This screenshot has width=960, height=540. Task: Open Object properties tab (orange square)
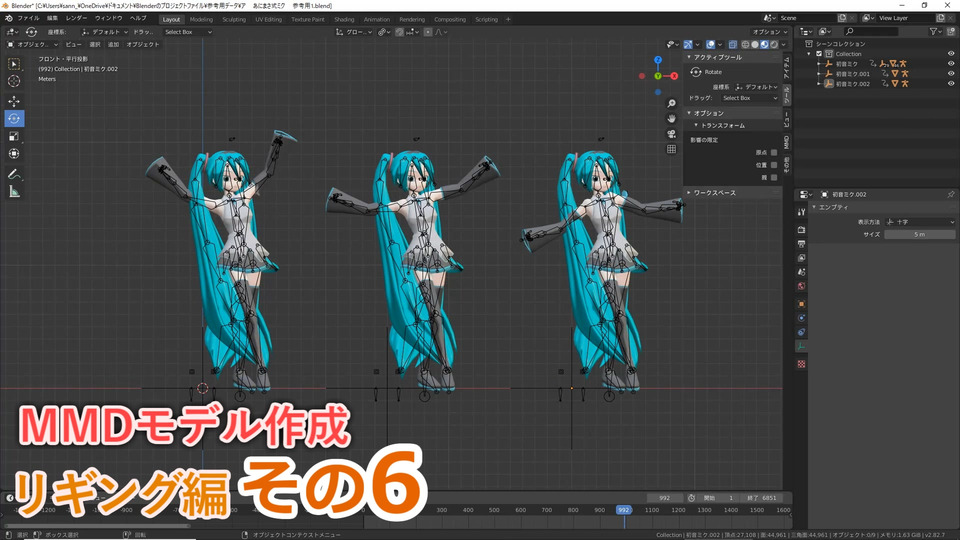click(801, 303)
